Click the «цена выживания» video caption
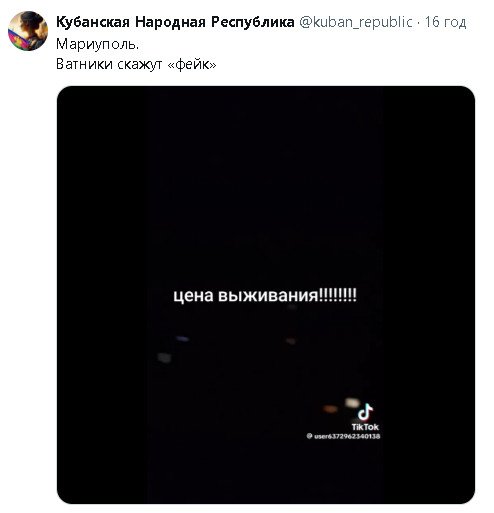The image size is (494, 513). (x=265, y=295)
